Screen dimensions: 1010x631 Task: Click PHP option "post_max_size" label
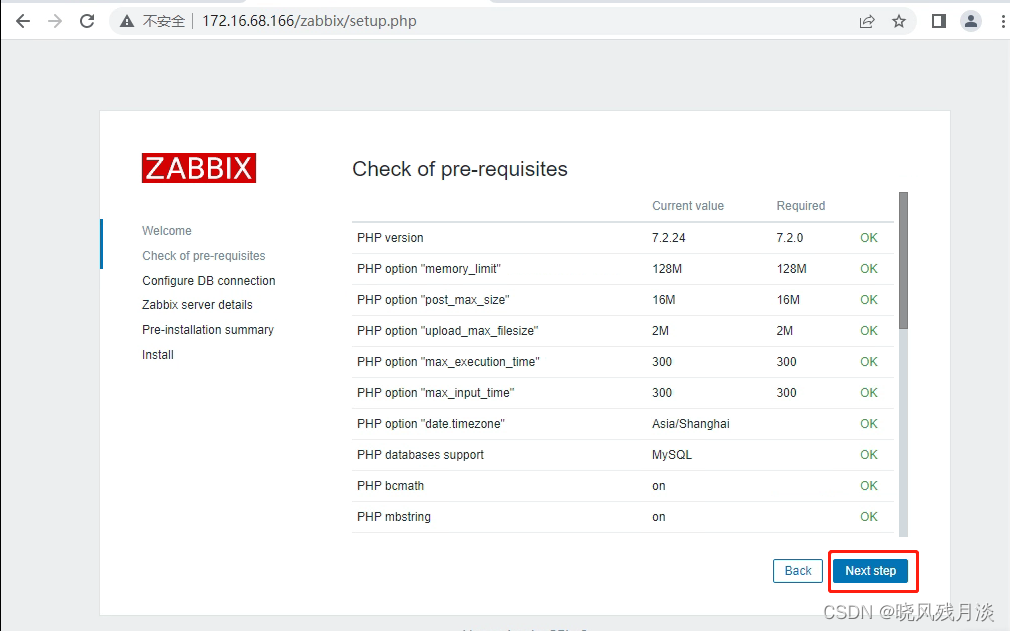[x=434, y=299]
